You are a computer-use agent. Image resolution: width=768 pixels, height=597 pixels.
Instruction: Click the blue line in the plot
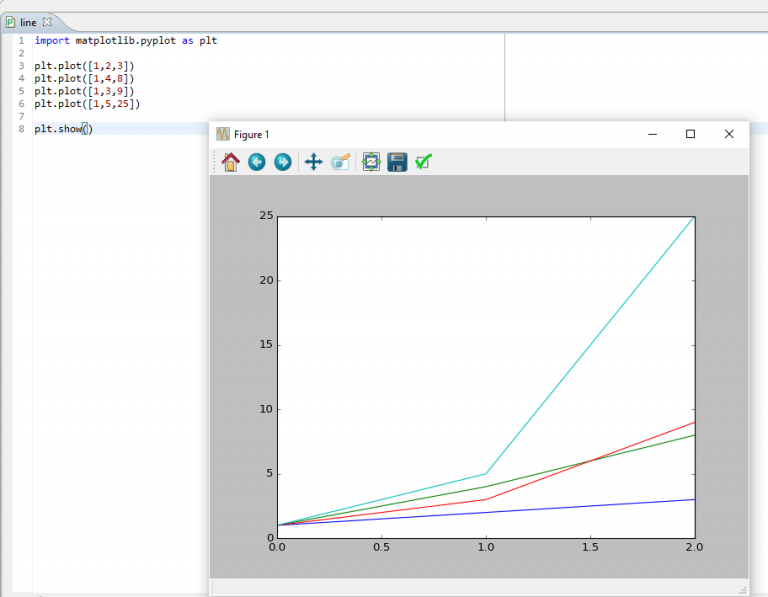[x=590, y=505]
